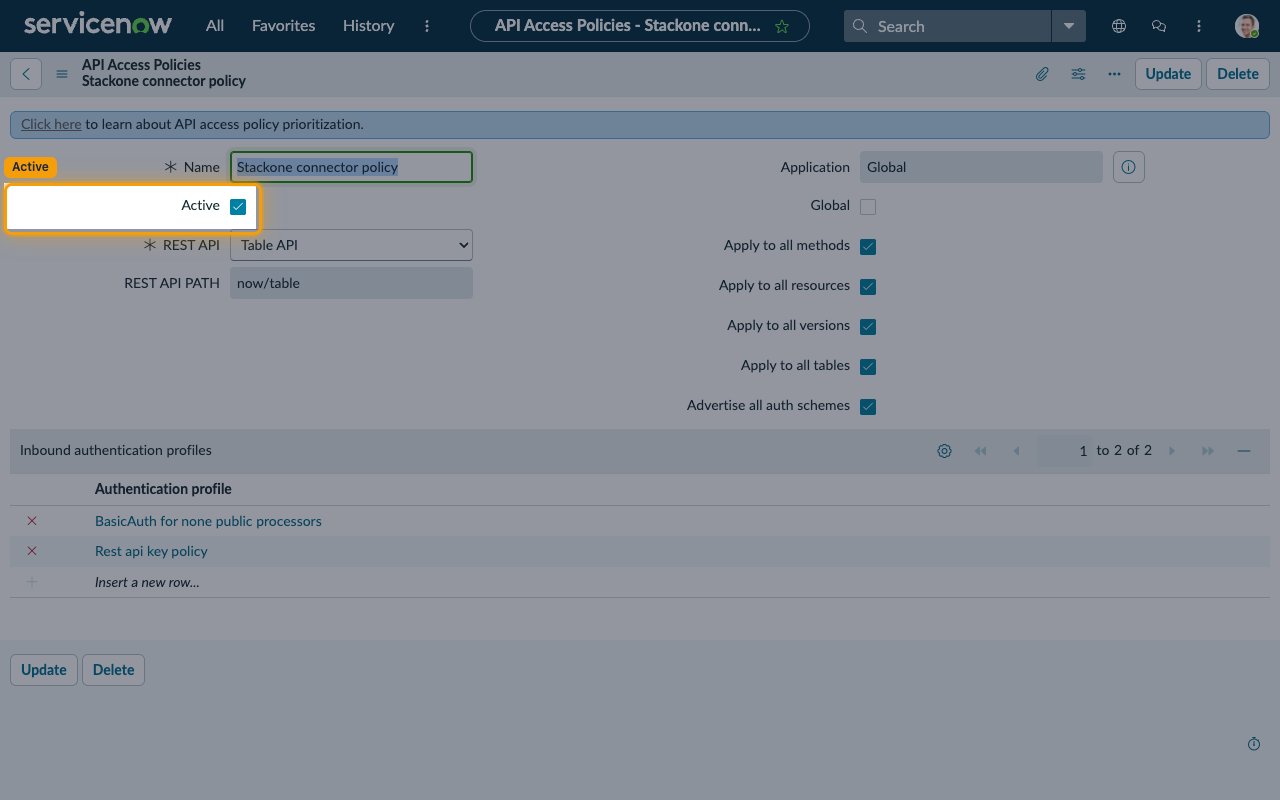
Task: Click the response time stopwatch icon
Action: (1254, 744)
